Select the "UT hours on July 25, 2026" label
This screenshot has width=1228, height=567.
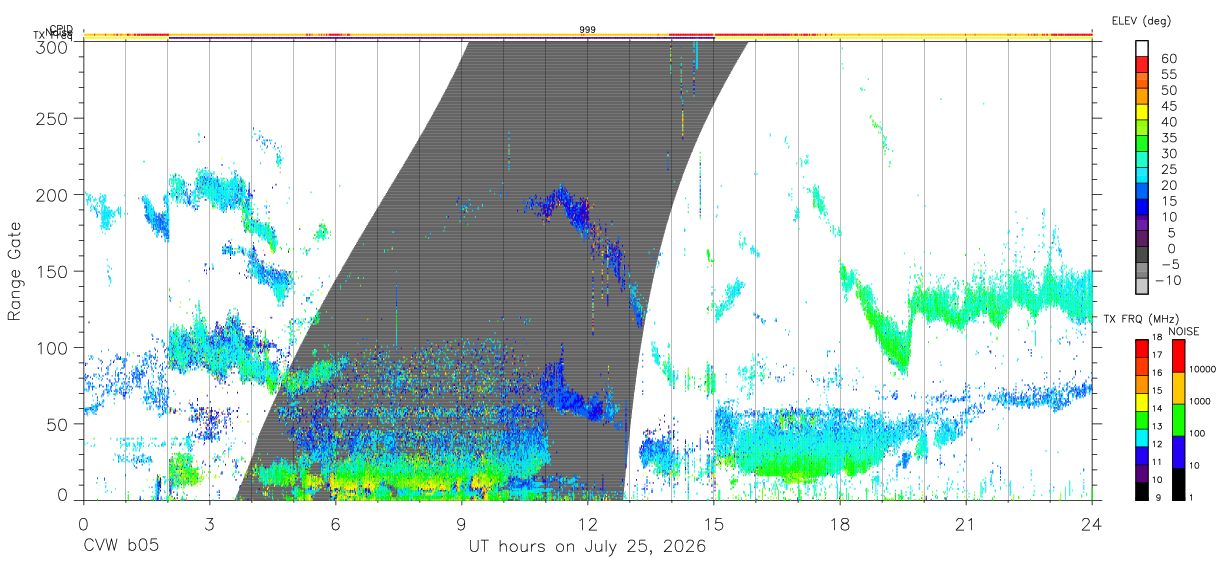coord(587,547)
